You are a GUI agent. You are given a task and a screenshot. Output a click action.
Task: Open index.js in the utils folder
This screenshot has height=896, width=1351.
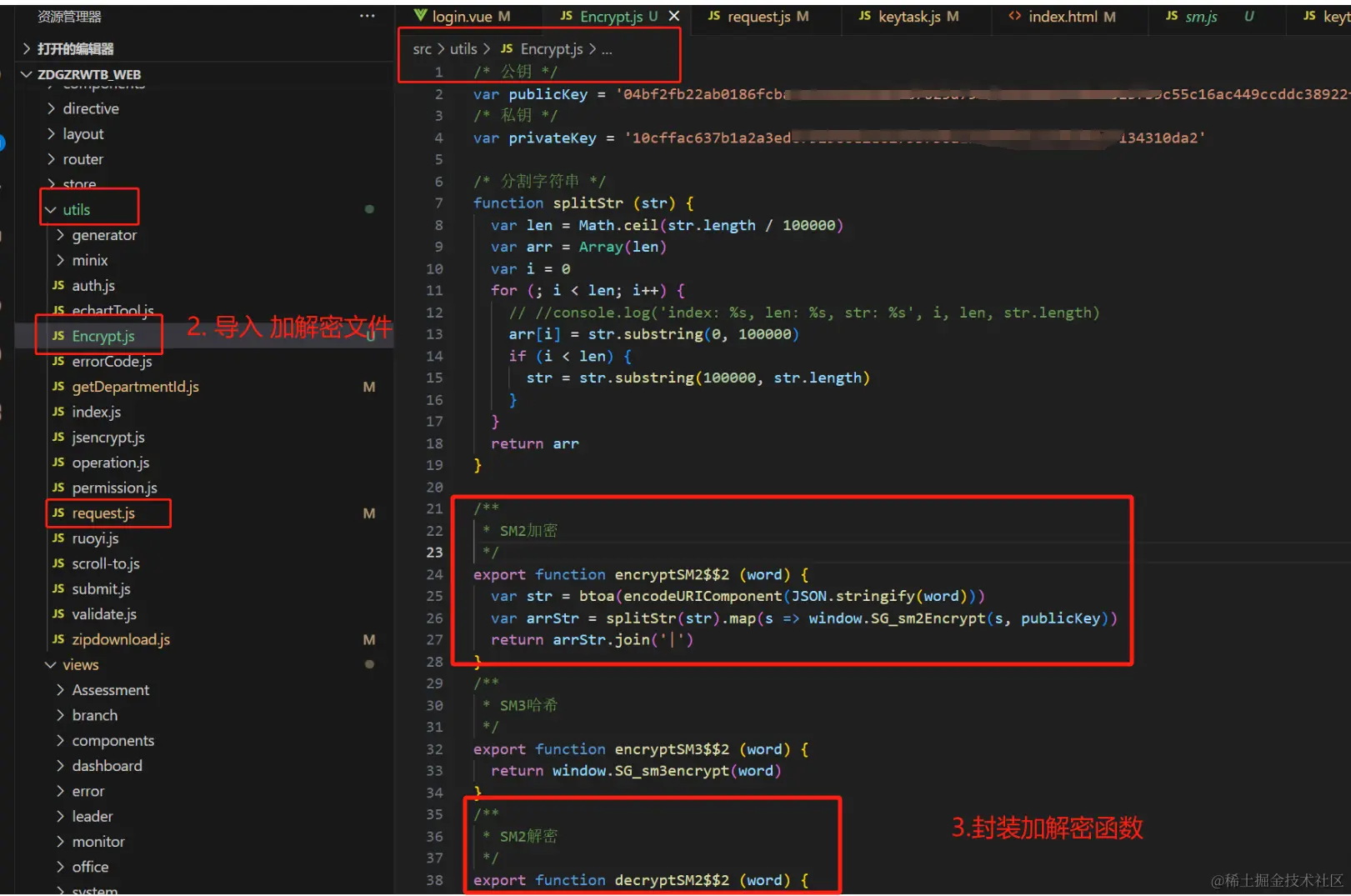coord(203,412)
